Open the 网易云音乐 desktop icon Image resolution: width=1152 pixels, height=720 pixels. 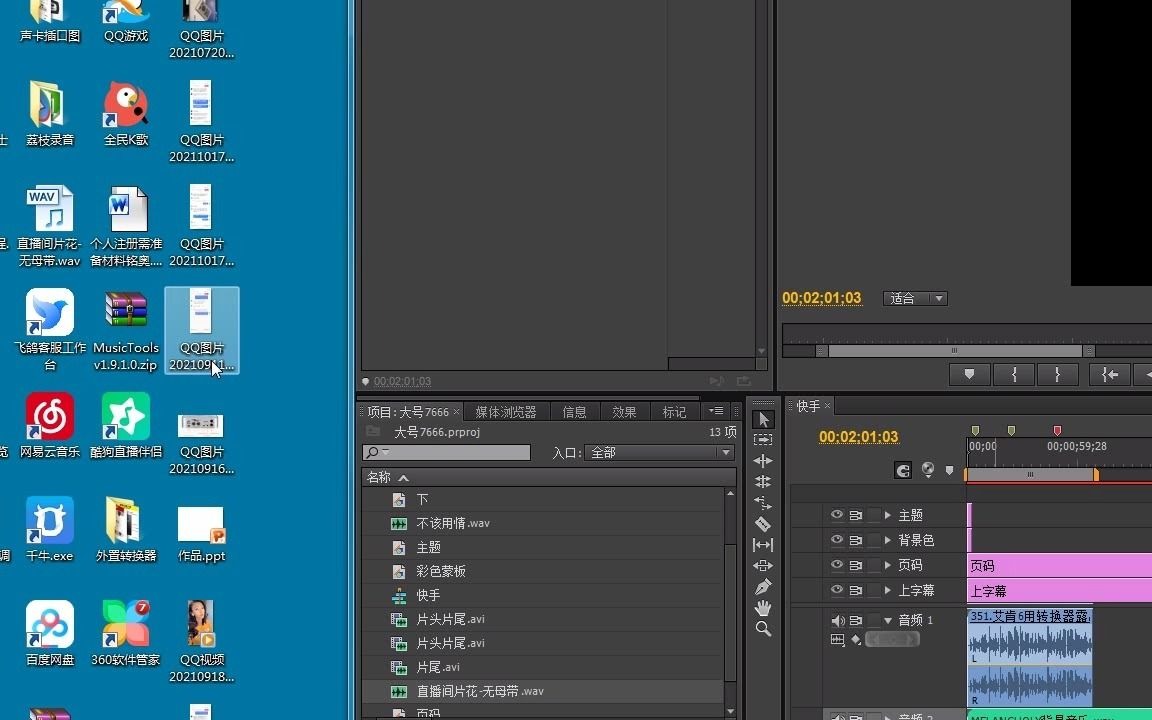49,418
